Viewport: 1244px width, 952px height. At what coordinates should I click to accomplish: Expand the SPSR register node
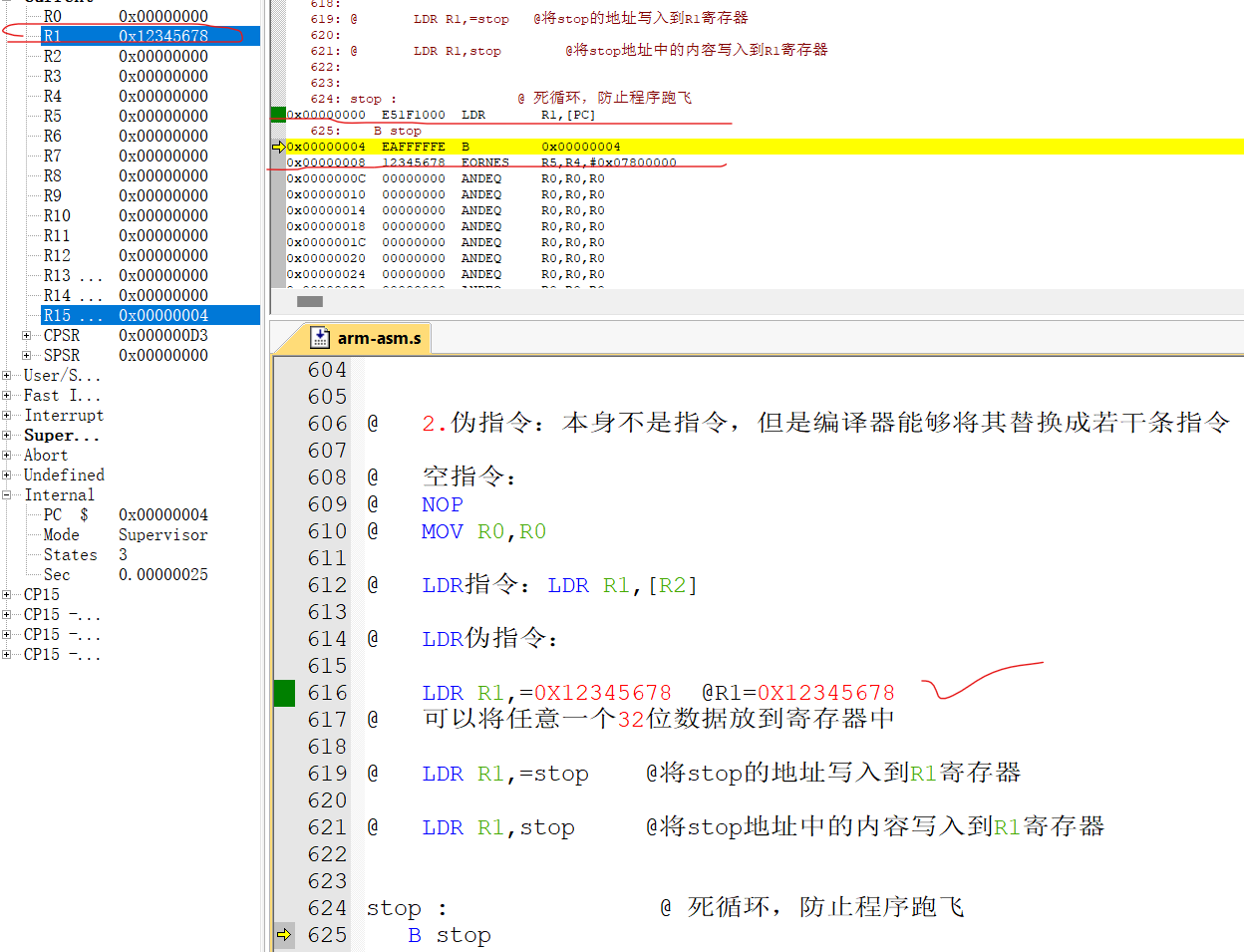(27, 356)
